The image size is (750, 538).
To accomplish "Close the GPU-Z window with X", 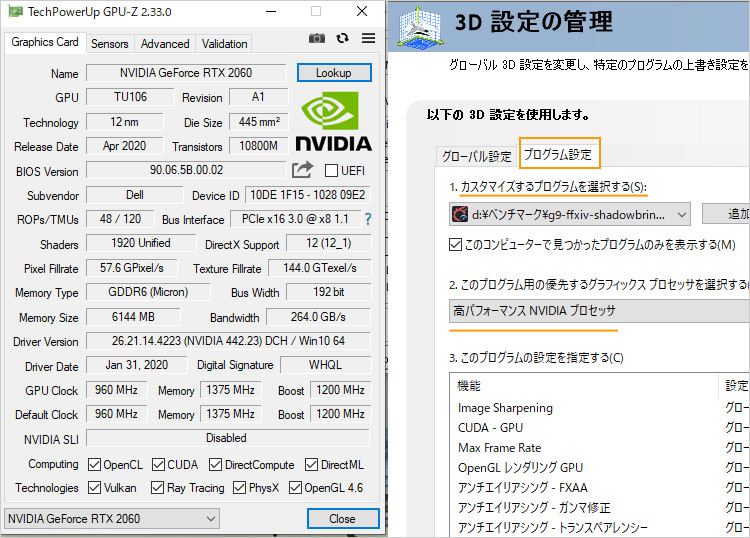I will pos(362,11).
